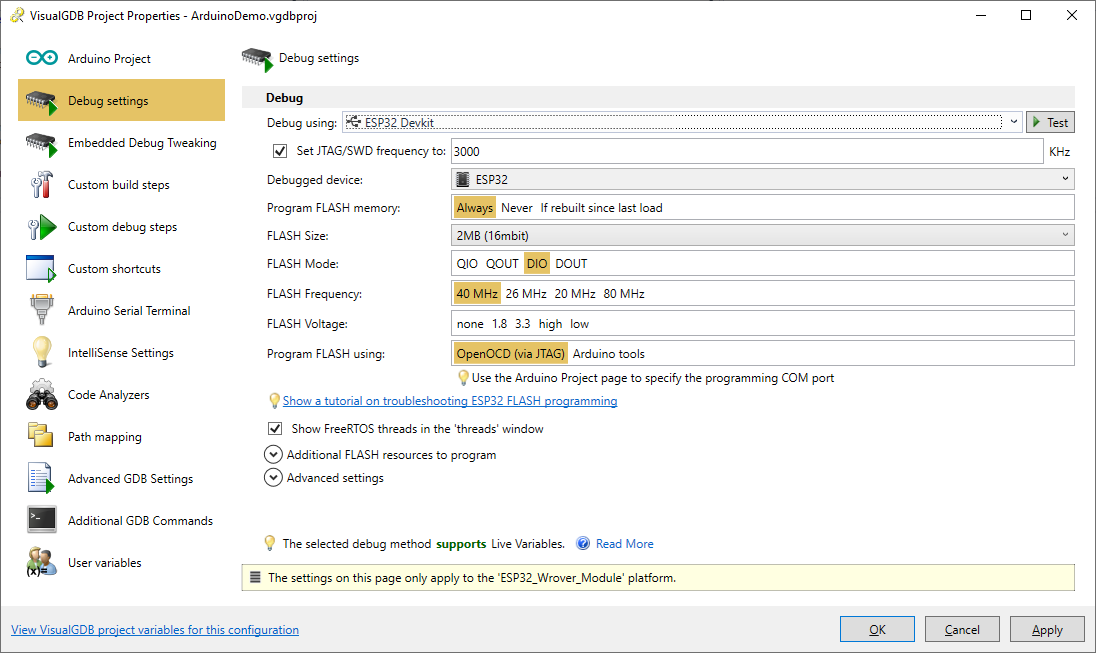Screen dimensions: 1096x653
Task: Open ESP32 FLASH troubleshooting tutorial link
Action: [x=449, y=401]
